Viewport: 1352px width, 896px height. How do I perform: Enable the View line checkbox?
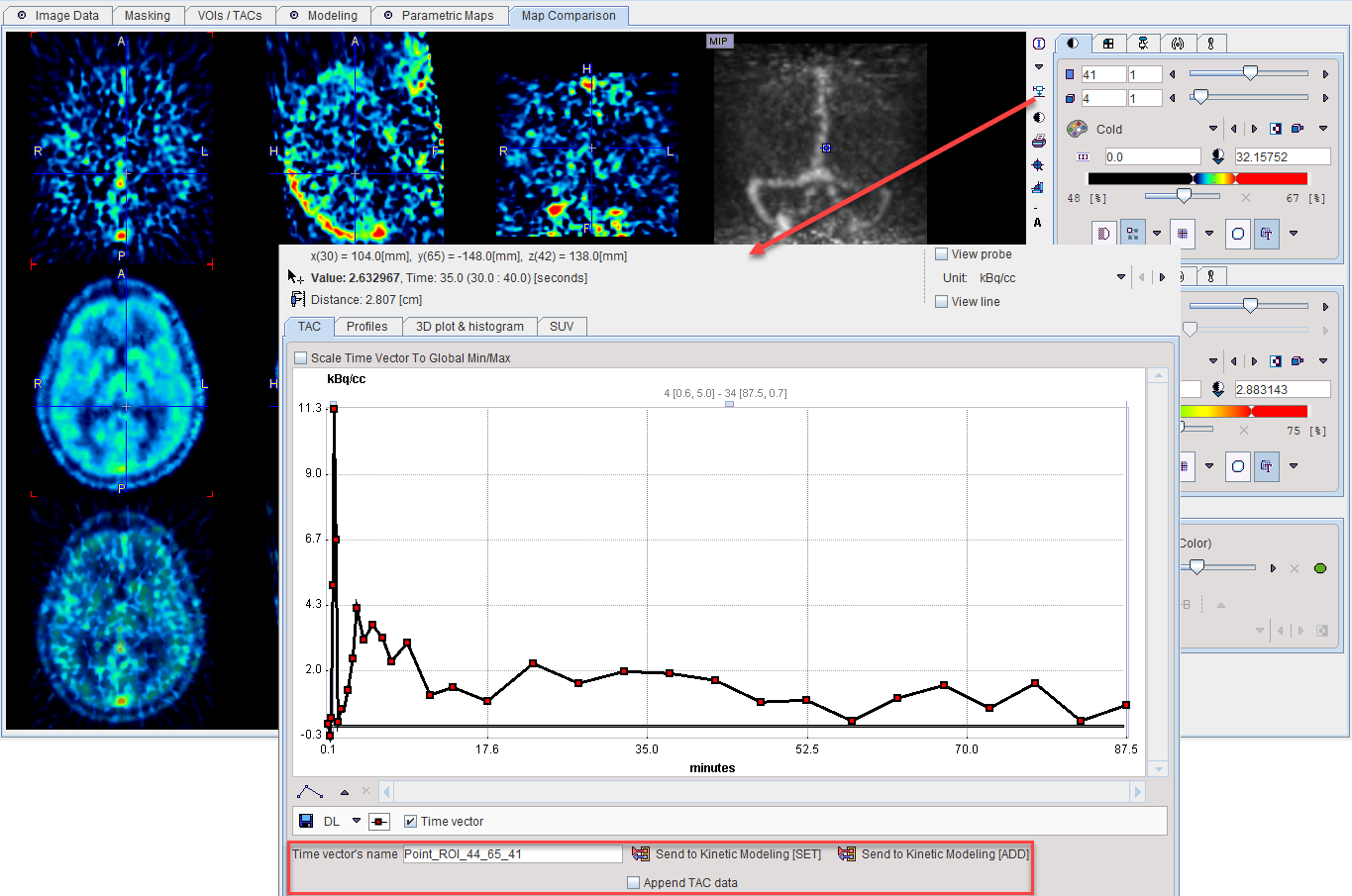pos(942,302)
